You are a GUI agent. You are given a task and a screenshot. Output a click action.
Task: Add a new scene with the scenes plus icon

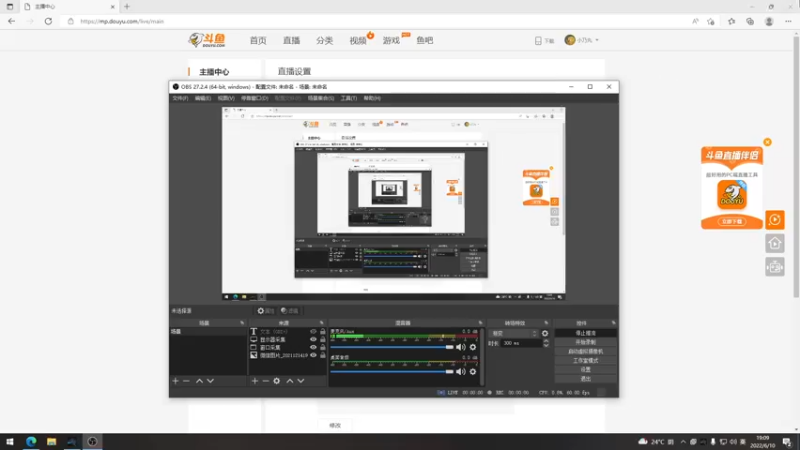(176, 381)
